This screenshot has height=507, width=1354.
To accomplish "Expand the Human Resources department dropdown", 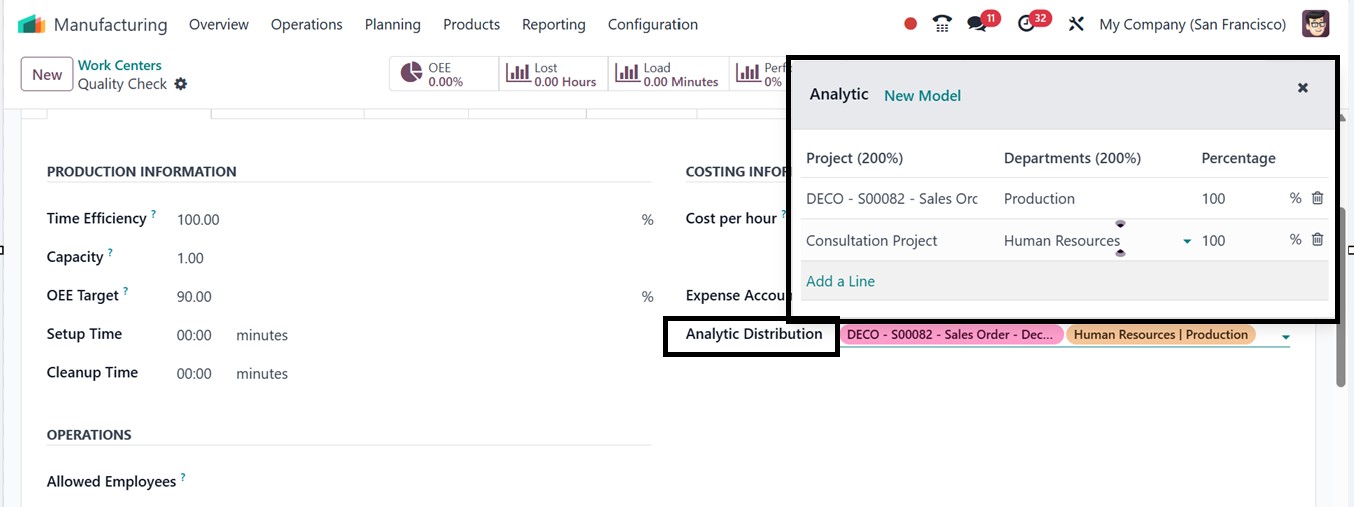I will (x=1187, y=241).
